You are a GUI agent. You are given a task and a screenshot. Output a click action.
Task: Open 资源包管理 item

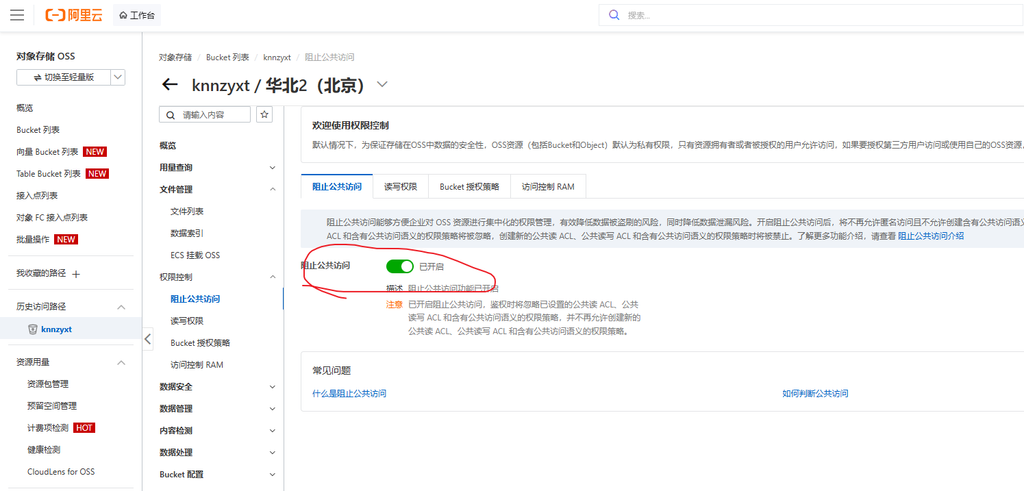click(x=48, y=384)
